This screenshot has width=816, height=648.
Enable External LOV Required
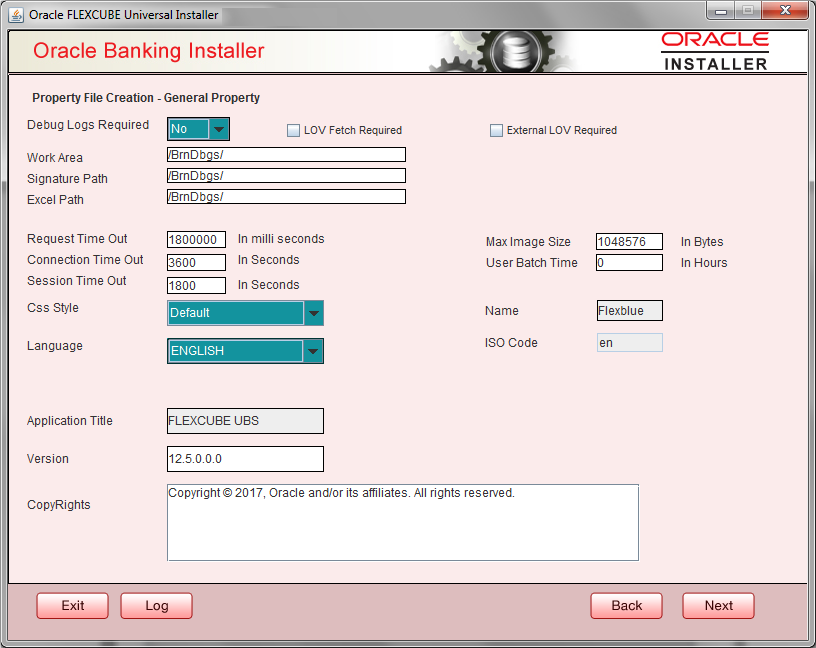[x=496, y=130]
